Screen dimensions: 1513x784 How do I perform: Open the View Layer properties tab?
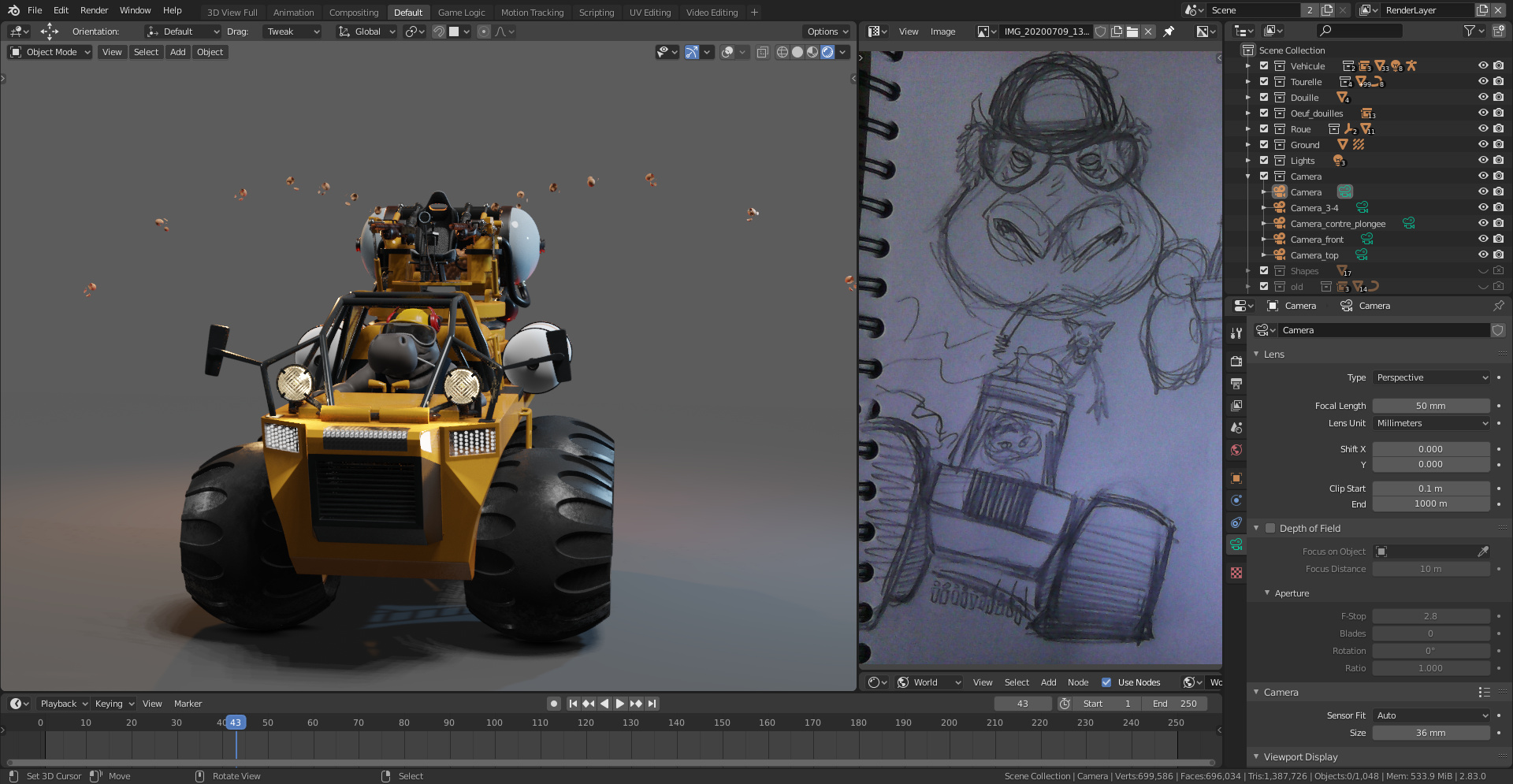[x=1236, y=406]
